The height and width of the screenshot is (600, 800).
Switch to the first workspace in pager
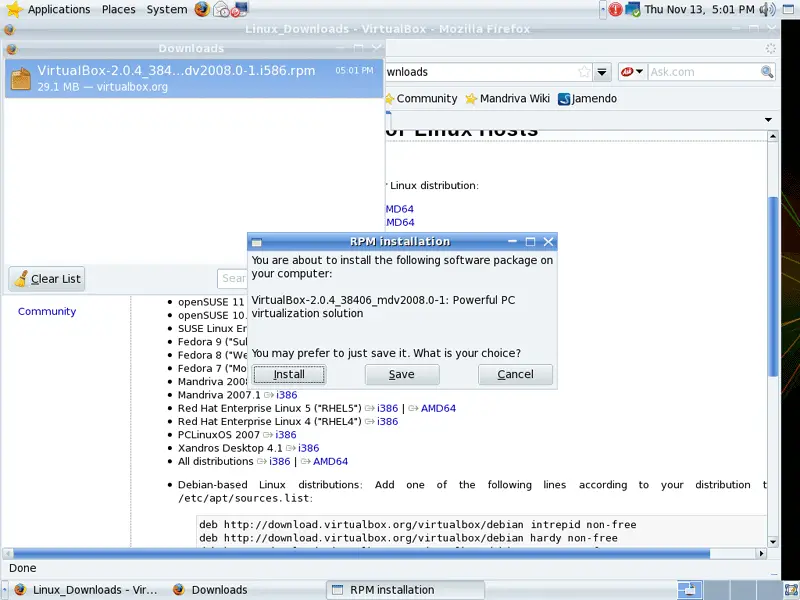point(690,590)
